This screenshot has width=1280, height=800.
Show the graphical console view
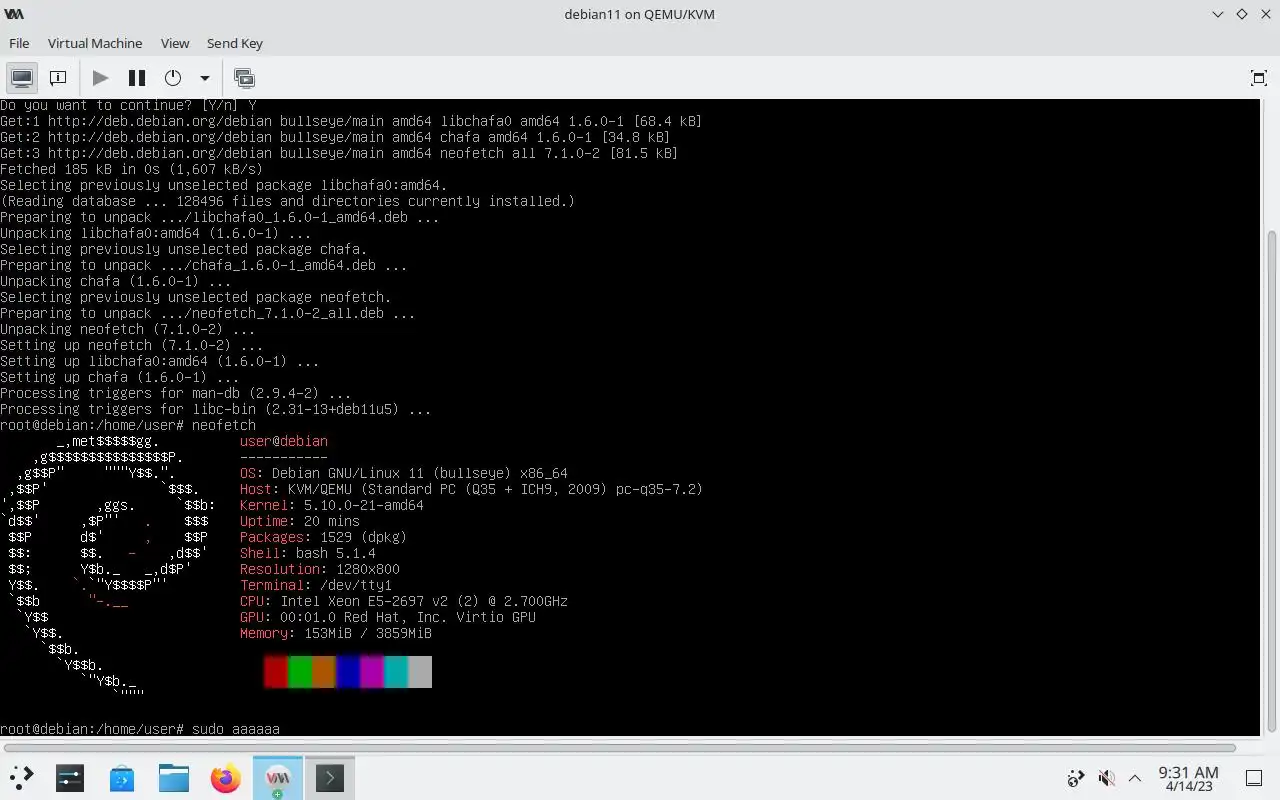pyautogui.click(x=21, y=78)
